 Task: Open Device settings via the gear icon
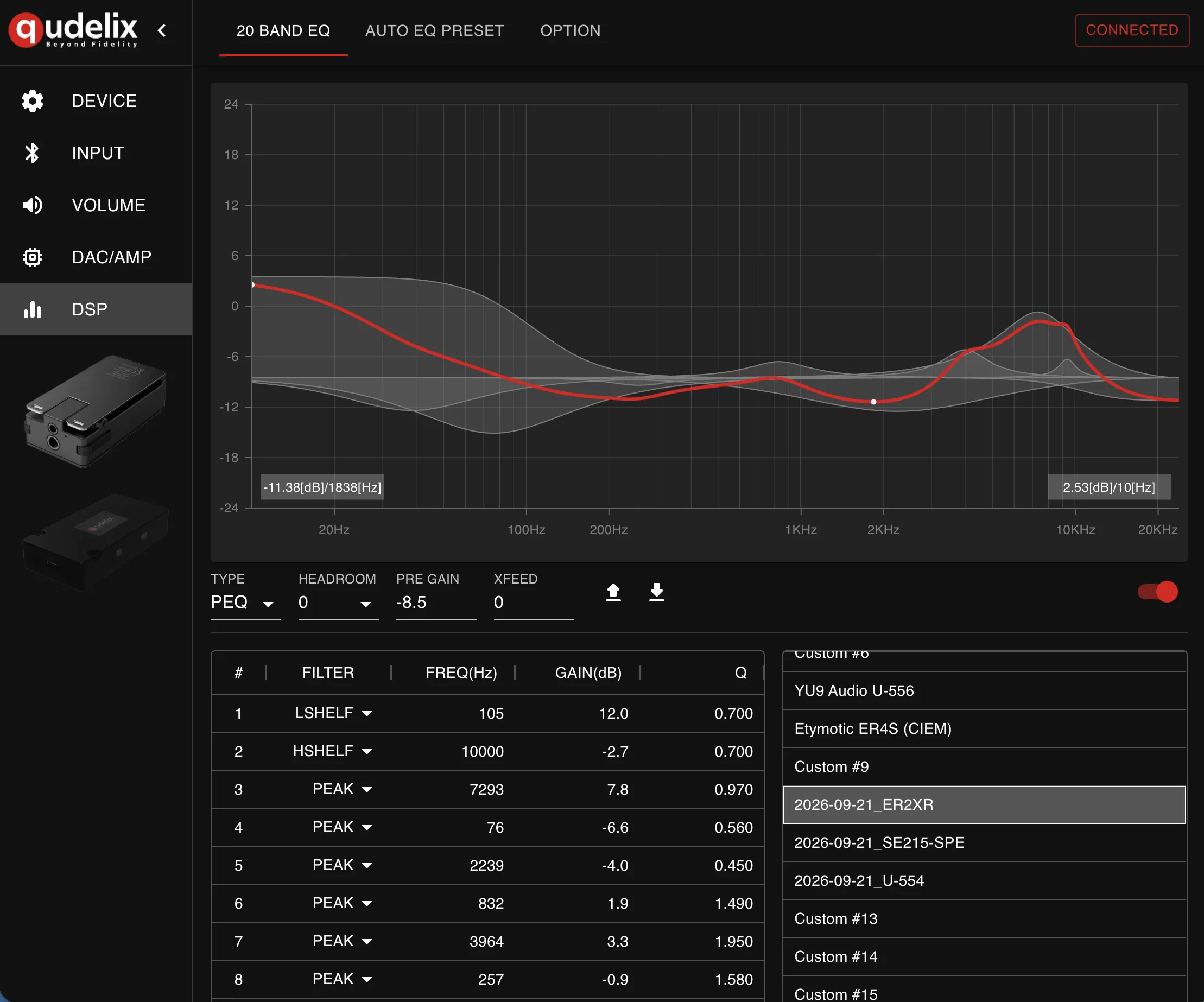tap(33, 101)
